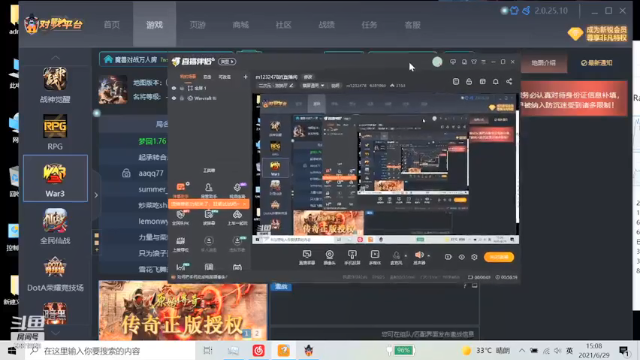Open the orange app icon on the taskbar
Screen dimensions: 640x360
[284, 351]
